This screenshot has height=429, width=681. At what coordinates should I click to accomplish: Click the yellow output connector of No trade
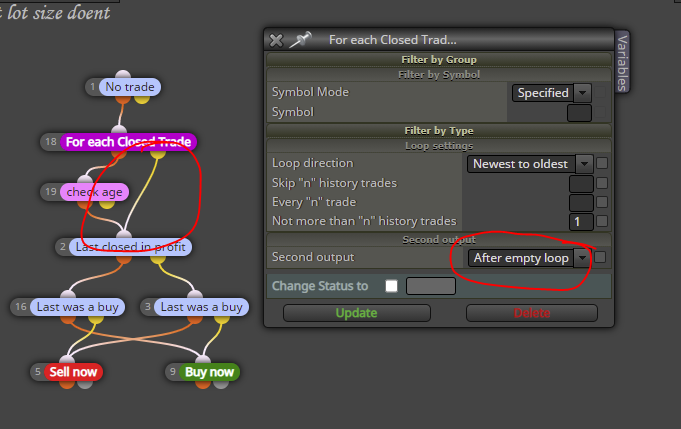pyautogui.click(x=142, y=99)
